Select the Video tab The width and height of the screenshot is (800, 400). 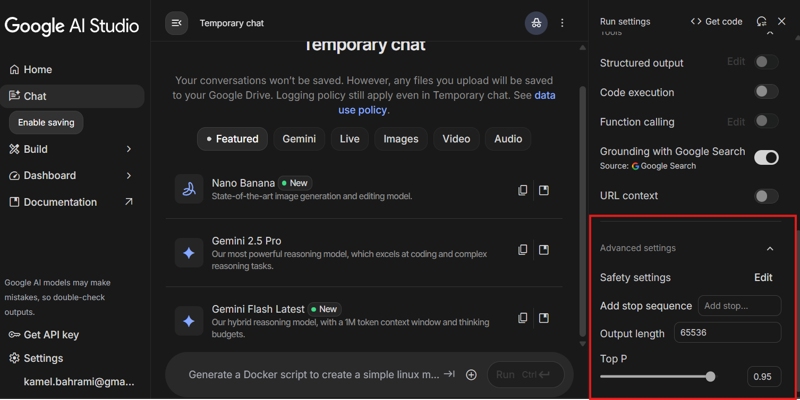tap(456, 139)
